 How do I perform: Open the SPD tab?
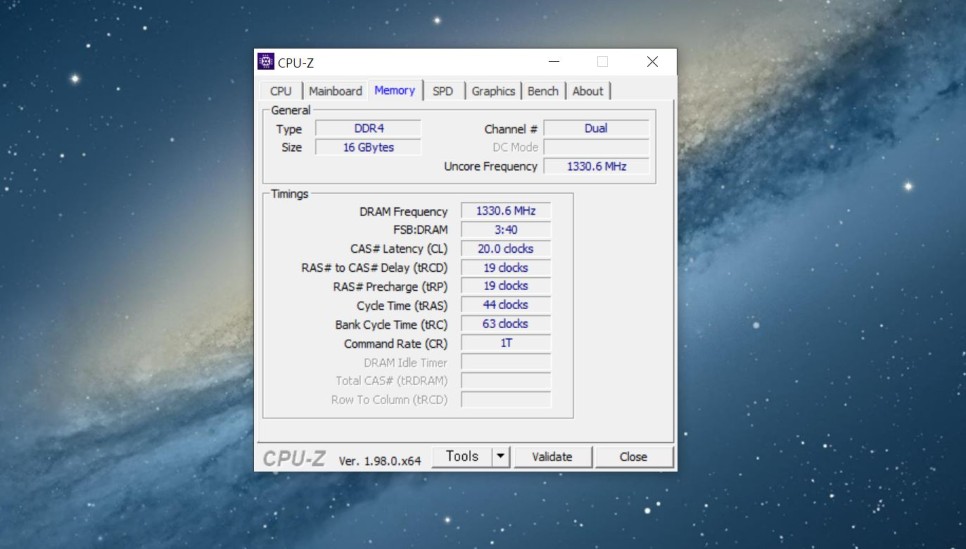tap(442, 91)
